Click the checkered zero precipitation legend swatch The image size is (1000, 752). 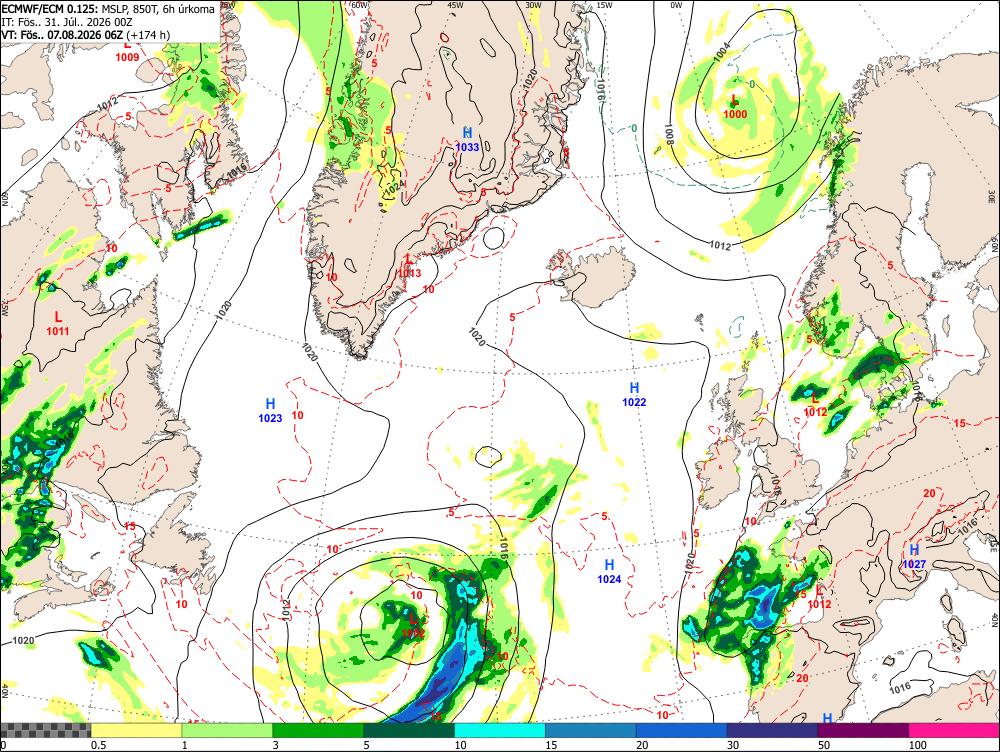click(46, 730)
